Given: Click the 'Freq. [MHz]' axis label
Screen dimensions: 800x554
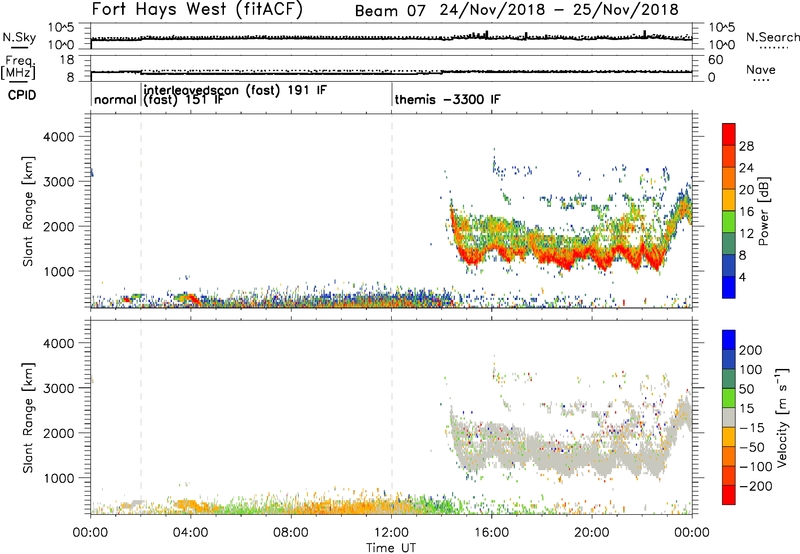Looking at the screenshot, I should [18, 67].
